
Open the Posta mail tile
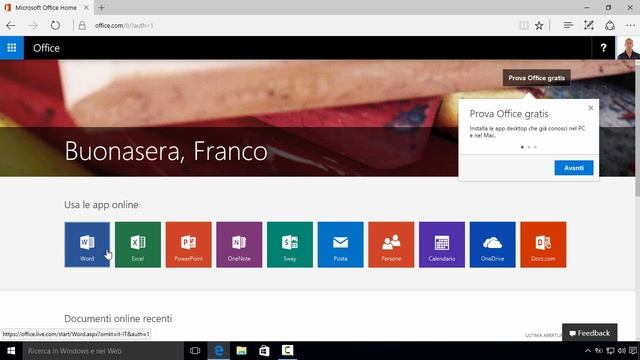pos(340,244)
